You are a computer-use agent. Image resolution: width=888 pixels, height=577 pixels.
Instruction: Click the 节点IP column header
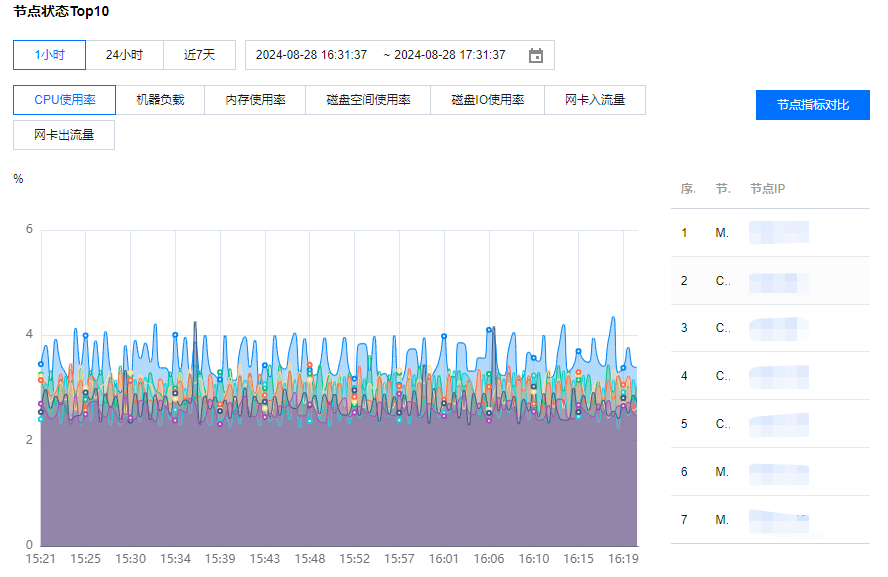pos(767,189)
